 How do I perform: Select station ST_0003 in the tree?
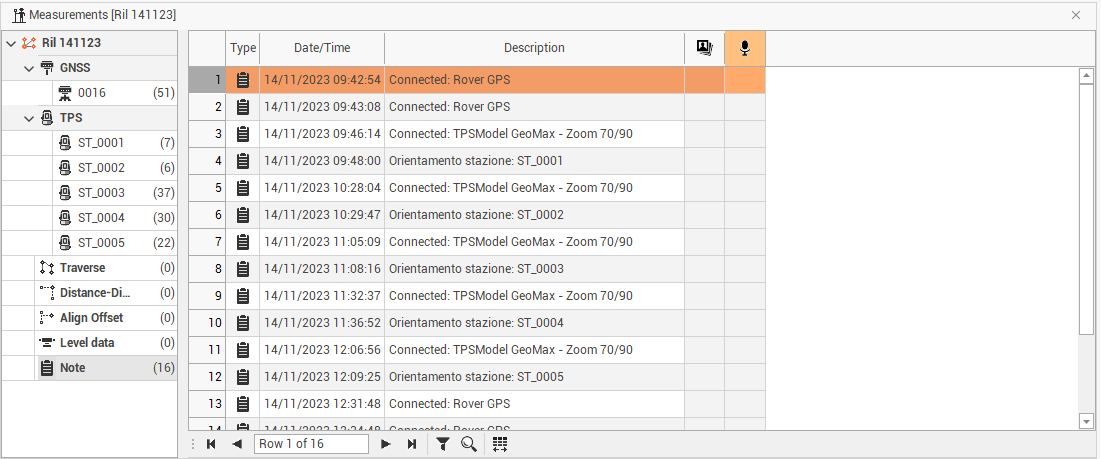(101, 193)
